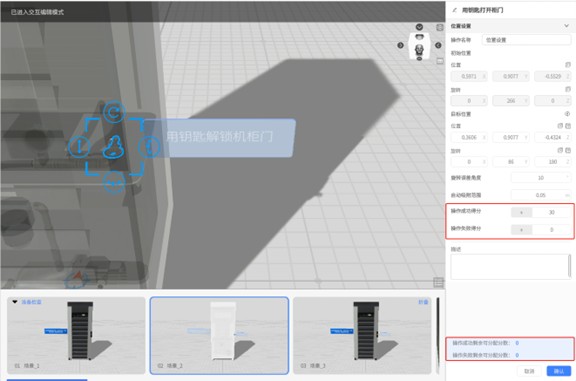This screenshot has height=381, width=576.
Task: Click the down arrow above view head
Action: [419, 27]
